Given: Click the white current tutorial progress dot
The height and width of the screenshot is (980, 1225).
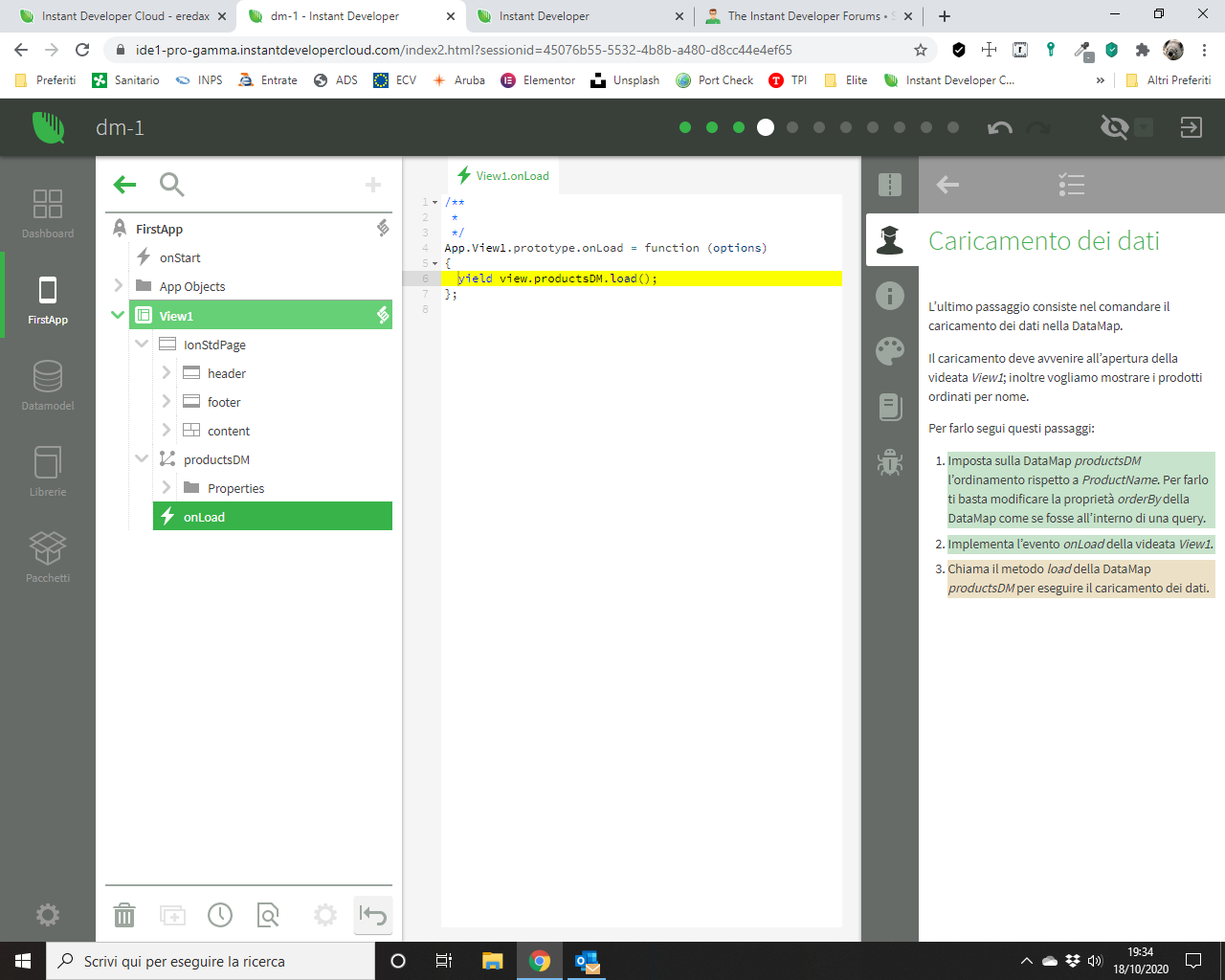Looking at the screenshot, I should 766,127.
